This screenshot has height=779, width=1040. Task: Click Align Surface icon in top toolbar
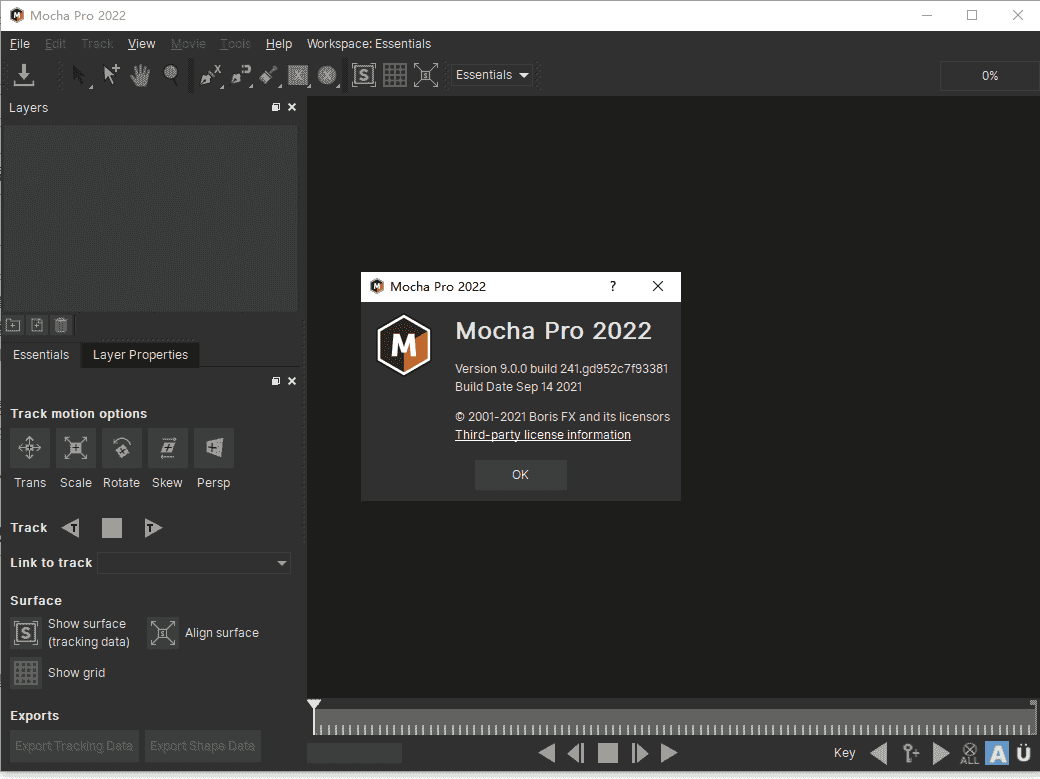pos(426,75)
